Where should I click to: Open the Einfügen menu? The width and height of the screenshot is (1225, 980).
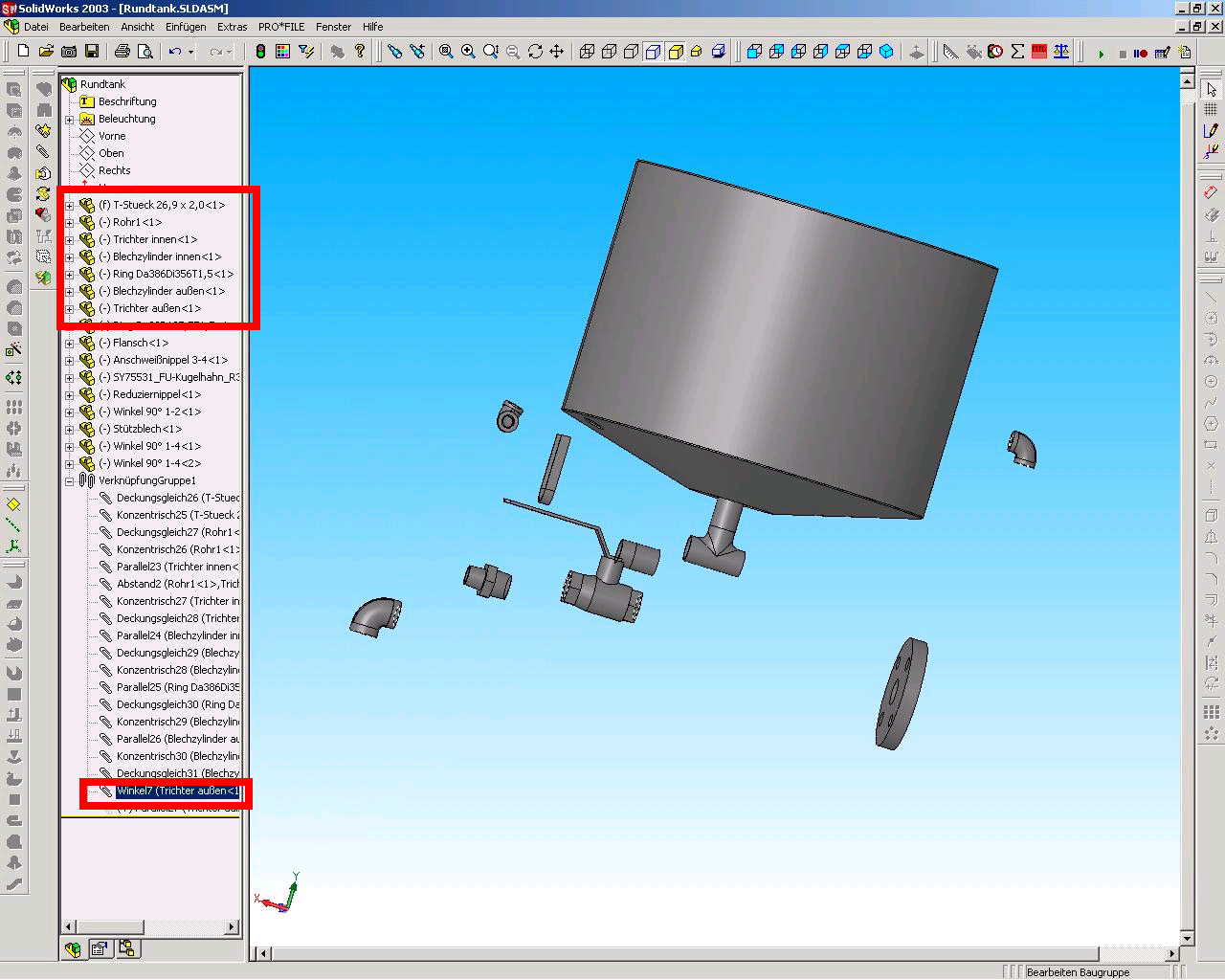pyautogui.click(x=185, y=27)
